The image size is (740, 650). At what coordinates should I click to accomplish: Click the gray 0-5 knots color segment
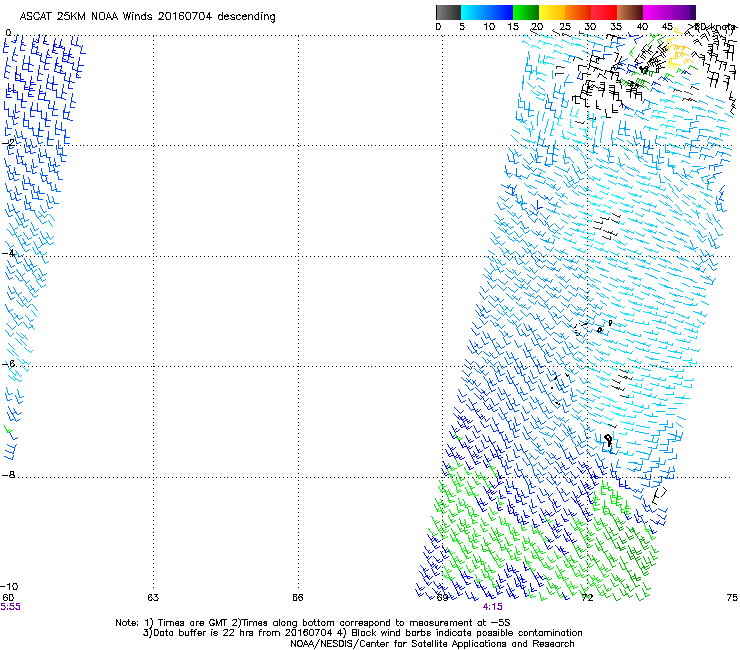[448, 12]
